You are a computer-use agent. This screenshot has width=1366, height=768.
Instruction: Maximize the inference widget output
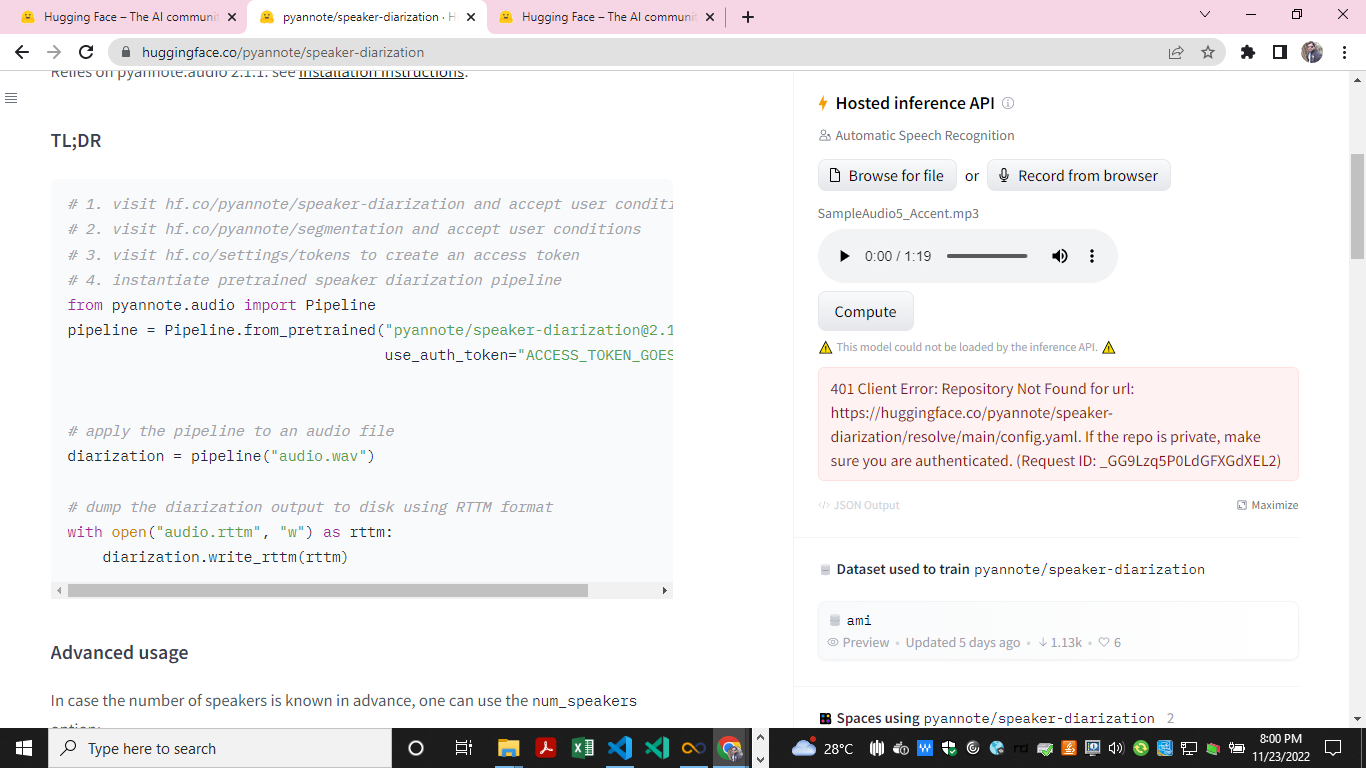[1267, 505]
